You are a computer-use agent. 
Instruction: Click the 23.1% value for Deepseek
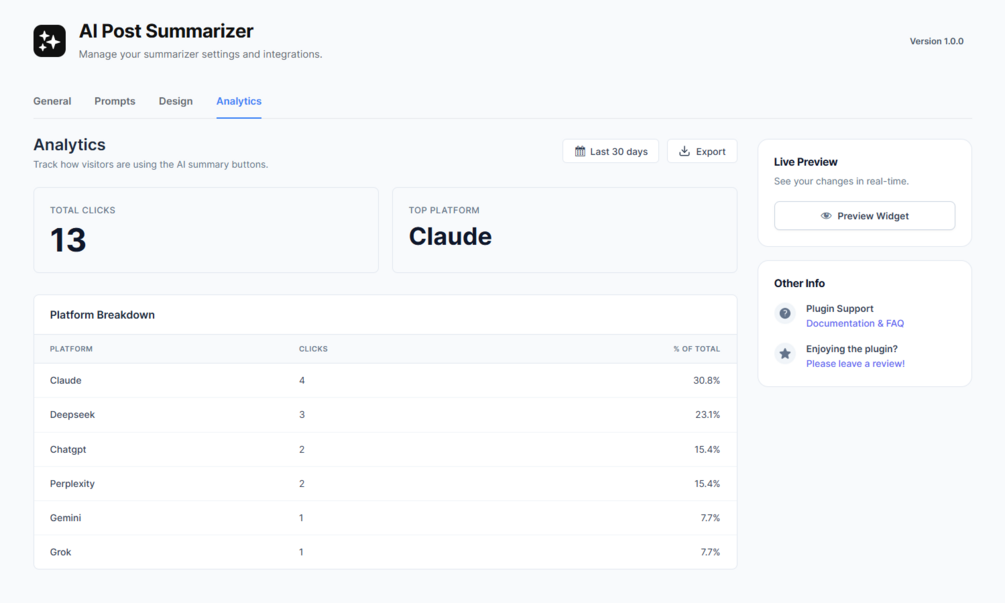tap(708, 415)
